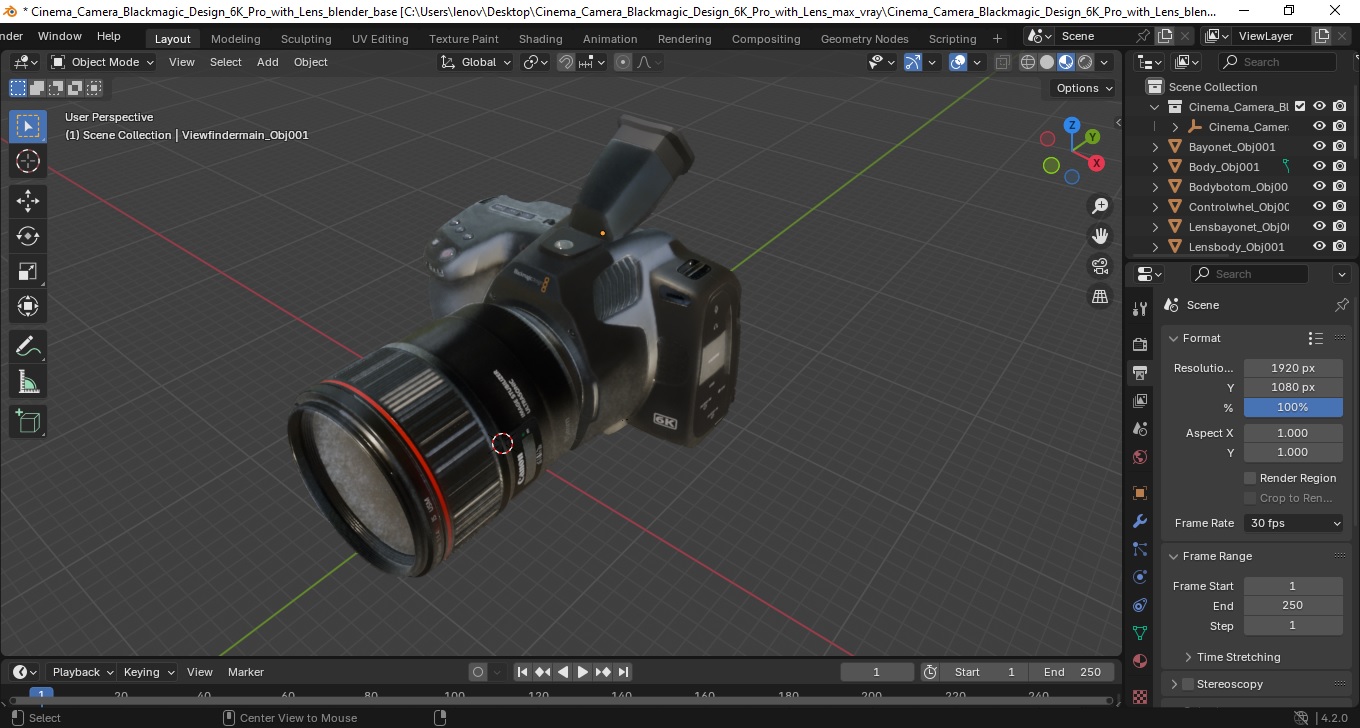The width and height of the screenshot is (1360, 728).
Task: Open the Object Mode dropdown
Action: pos(103,62)
